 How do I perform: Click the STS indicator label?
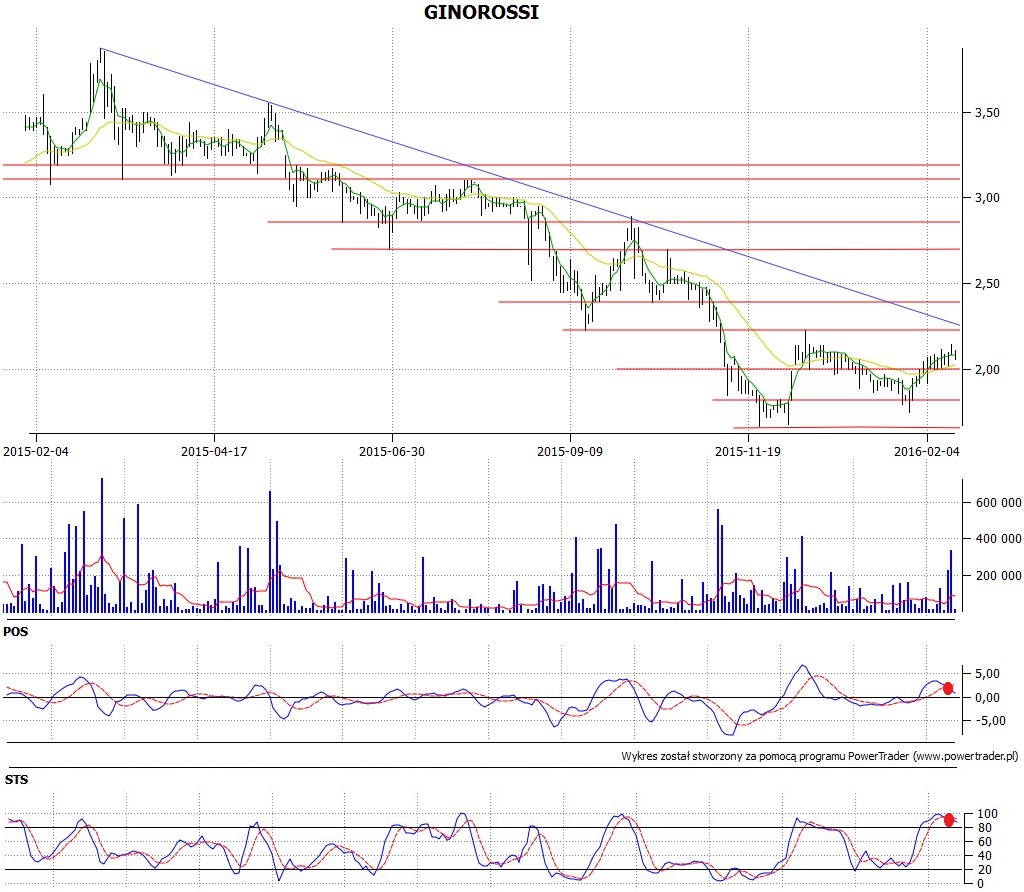pyautogui.click(x=16, y=780)
